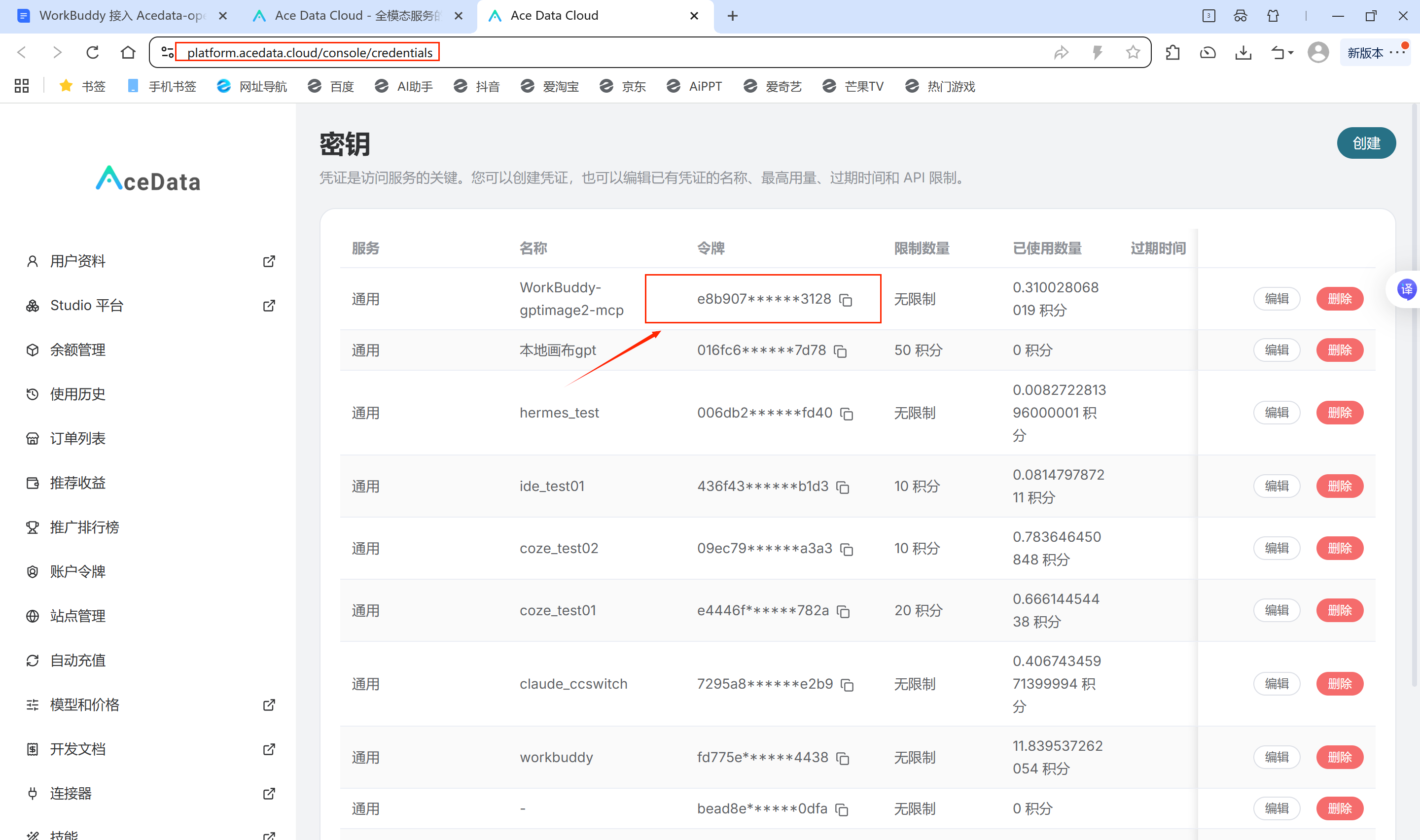Open external link icon beside 模型和价格
This screenshot has height=840, width=1420.
coord(269,705)
